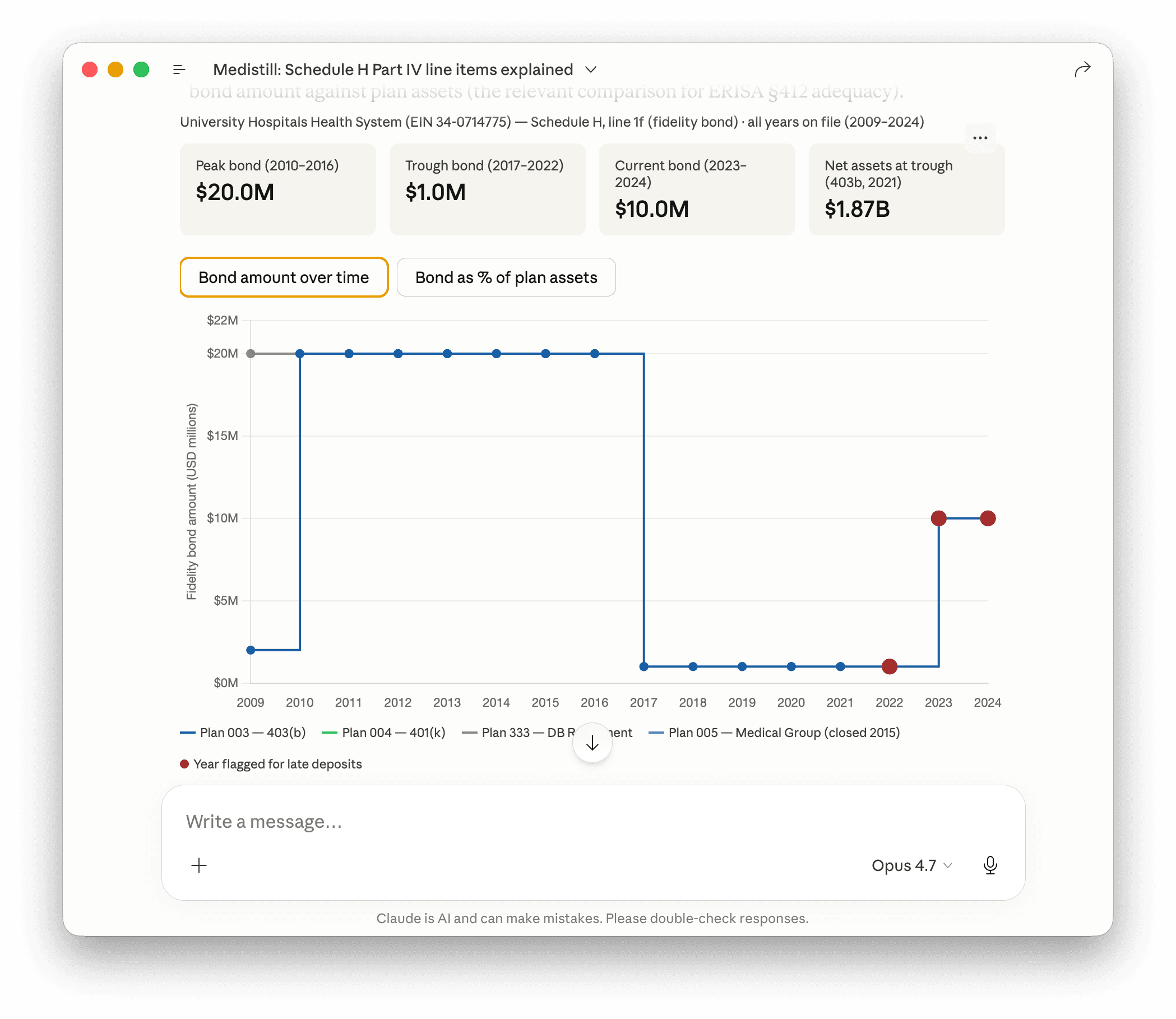Open the three-dot widget options menu
The image size is (1176, 1019).
pos(980,138)
